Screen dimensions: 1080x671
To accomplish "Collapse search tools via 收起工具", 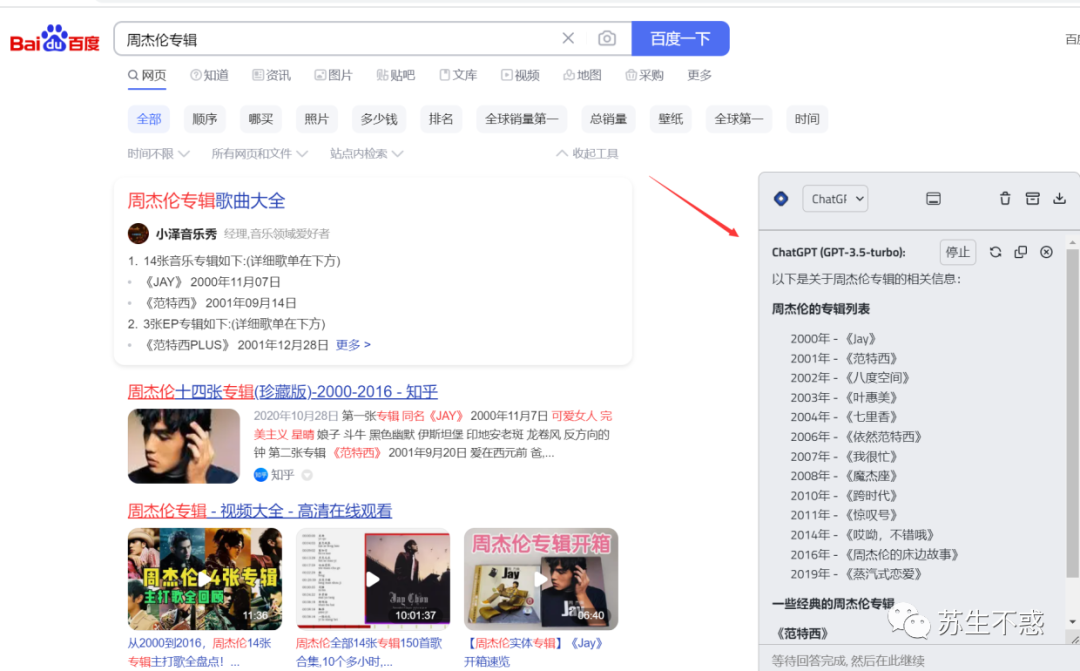I will pyautogui.click(x=588, y=154).
